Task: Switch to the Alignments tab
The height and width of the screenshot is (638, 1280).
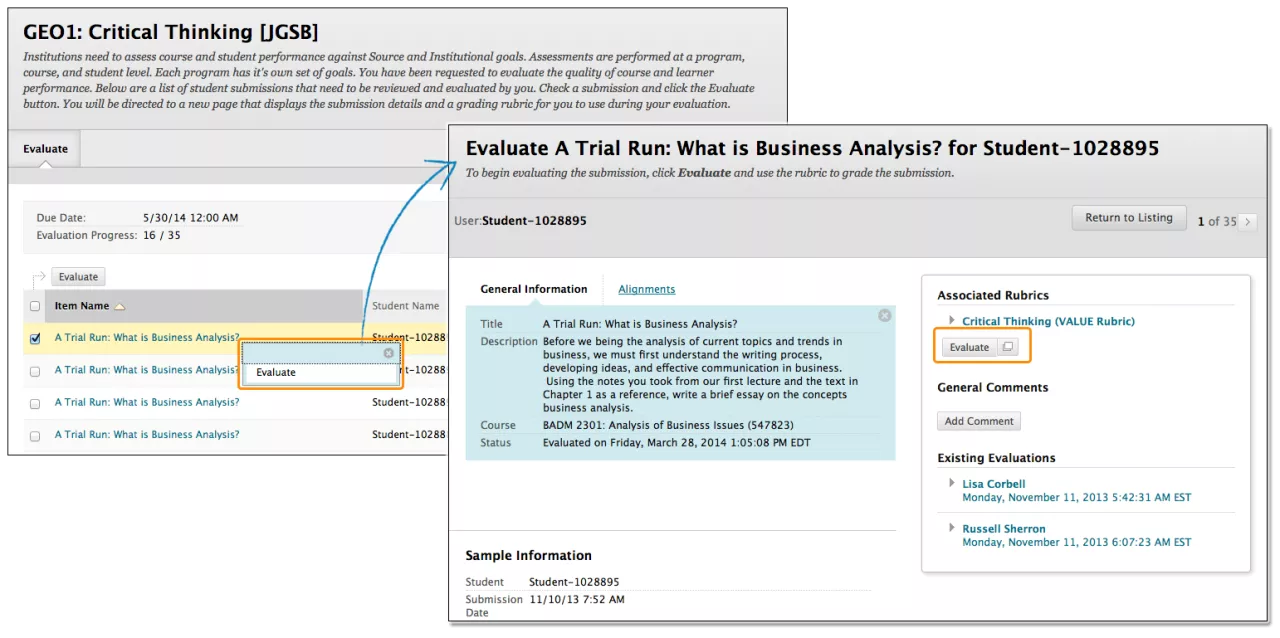Action: [646, 289]
